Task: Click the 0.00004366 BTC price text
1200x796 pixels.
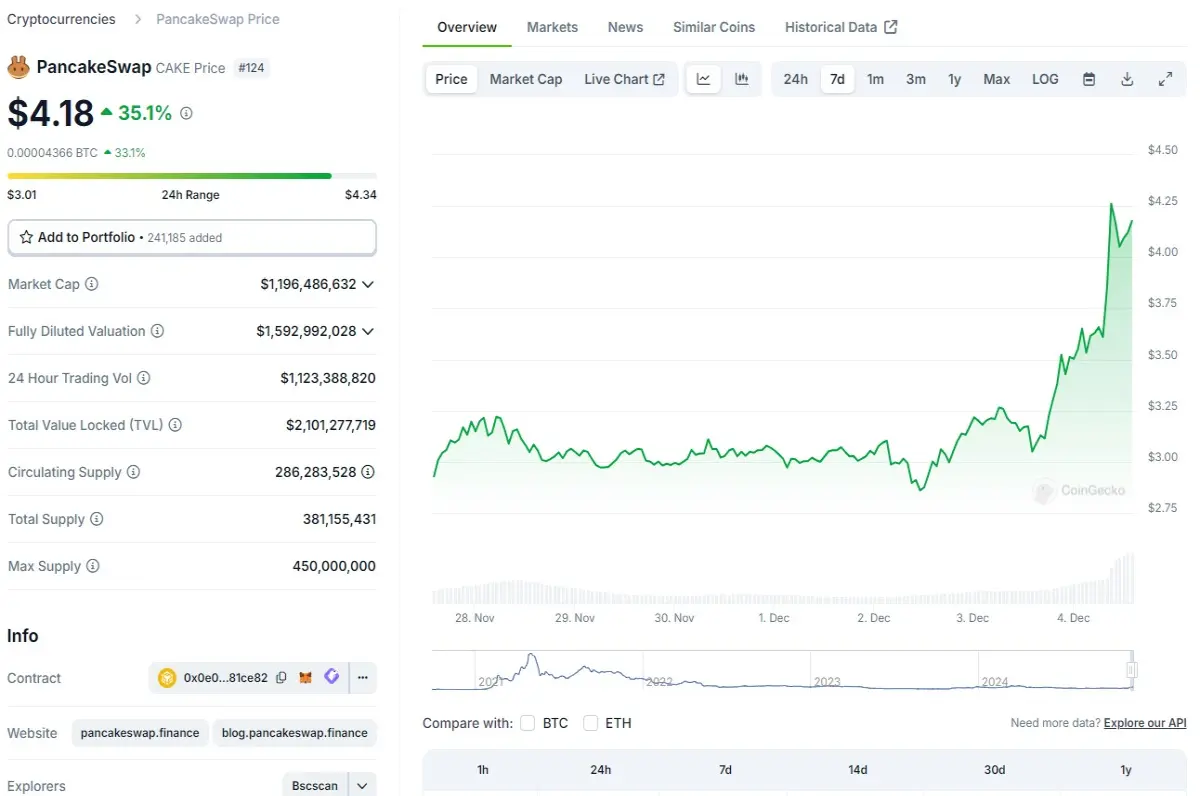Action: [52, 153]
